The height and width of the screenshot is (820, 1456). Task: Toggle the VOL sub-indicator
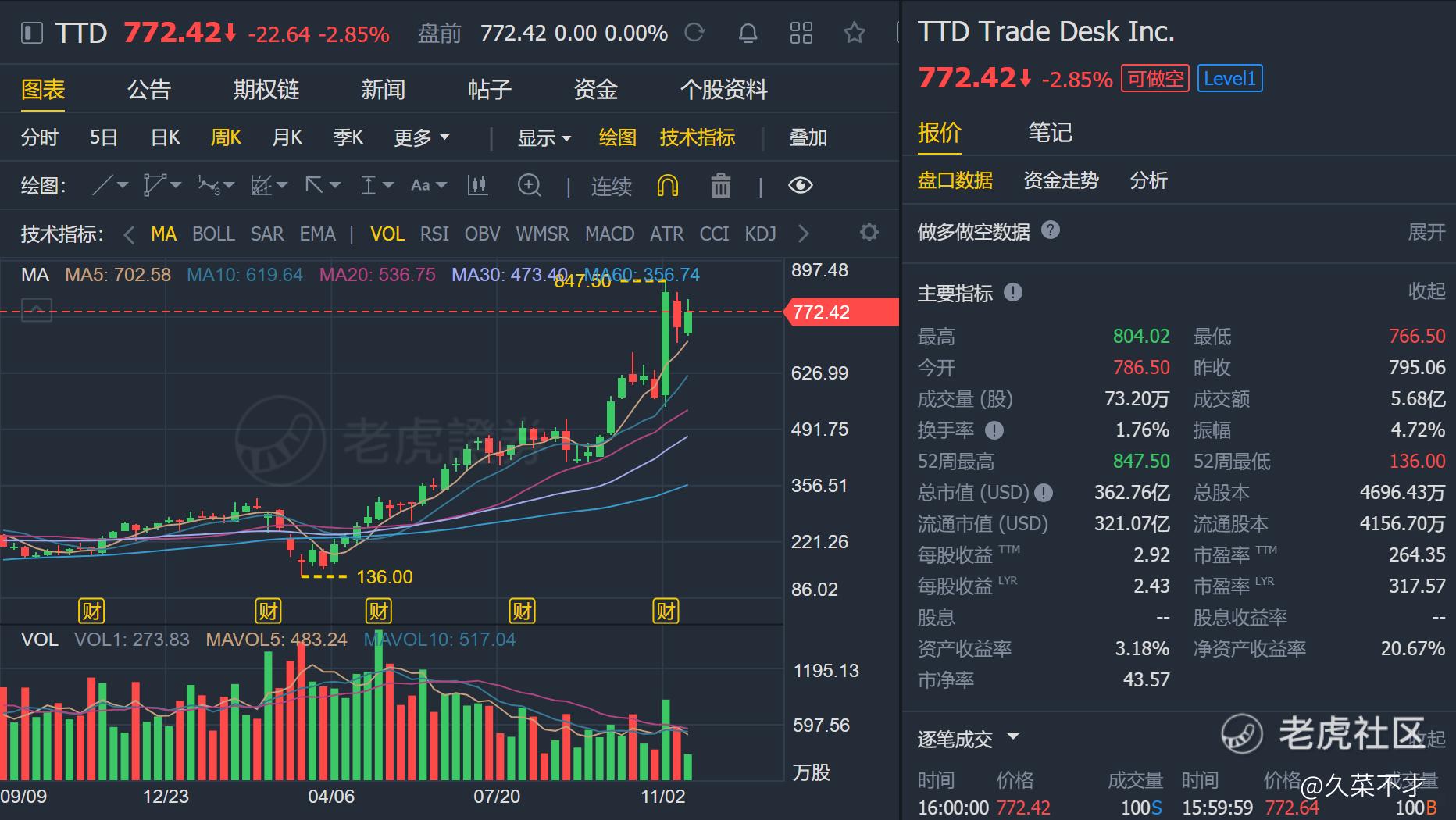click(387, 234)
